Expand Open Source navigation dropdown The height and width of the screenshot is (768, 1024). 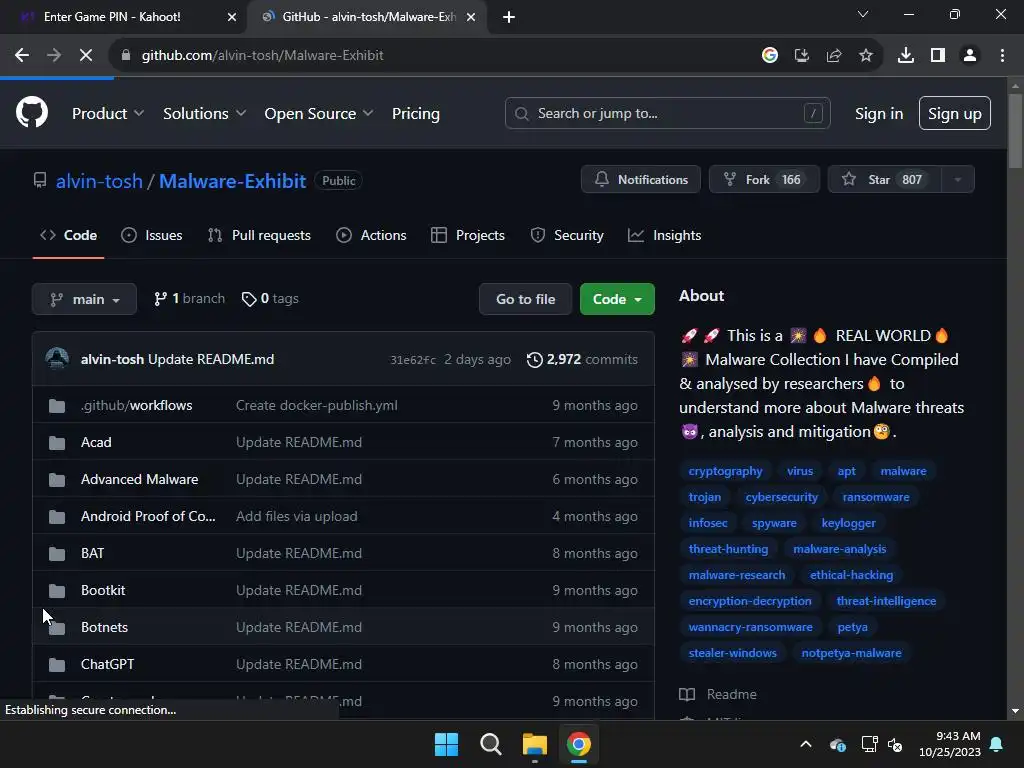click(x=319, y=113)
